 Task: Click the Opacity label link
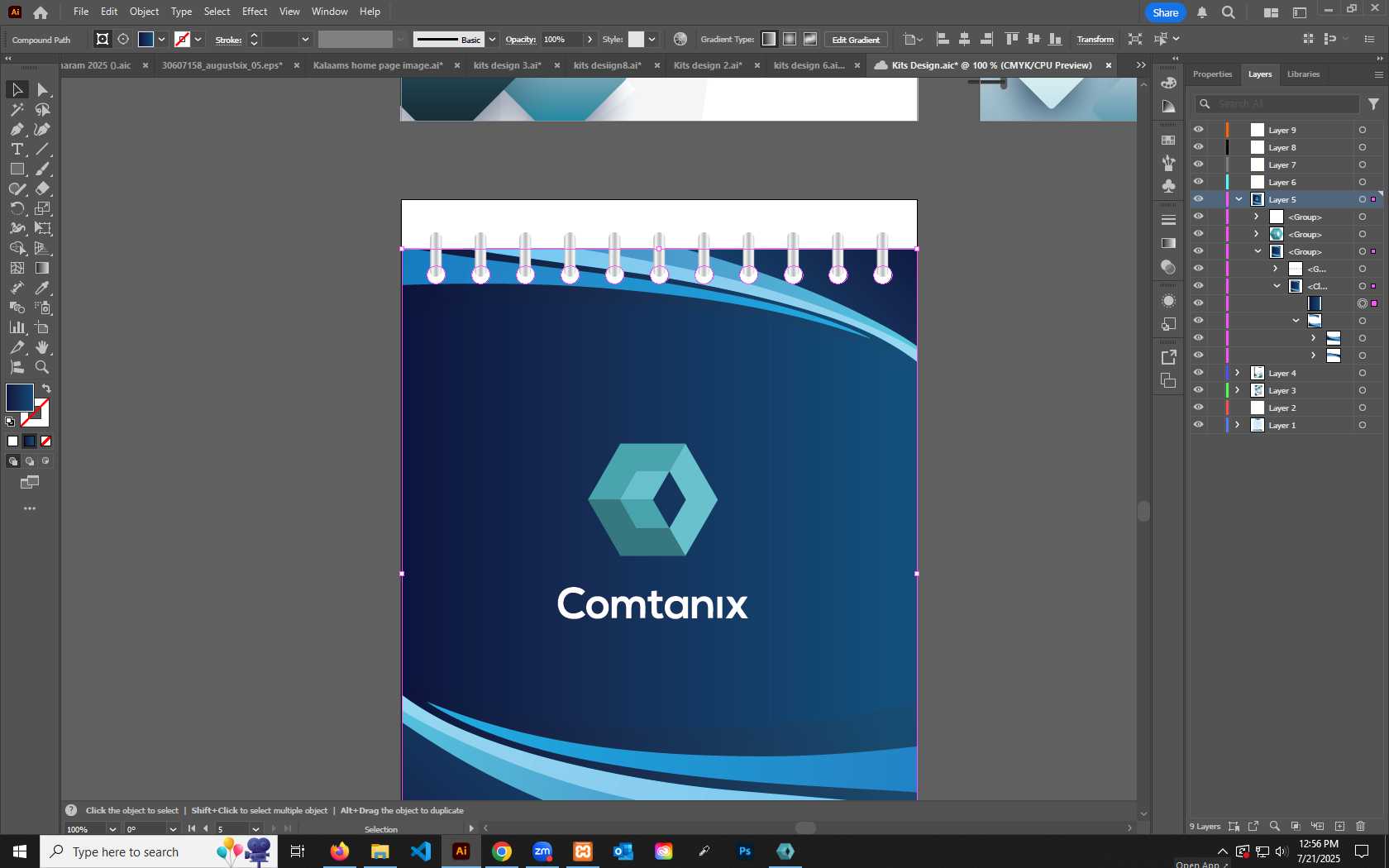pyautogui.click(x=521, y=39)
